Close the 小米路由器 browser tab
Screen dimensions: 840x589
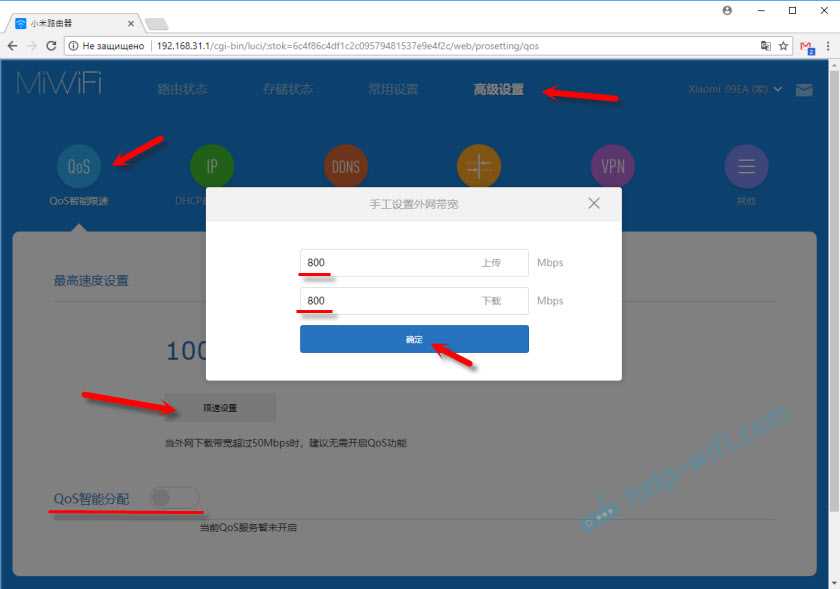tap(131, 24)
